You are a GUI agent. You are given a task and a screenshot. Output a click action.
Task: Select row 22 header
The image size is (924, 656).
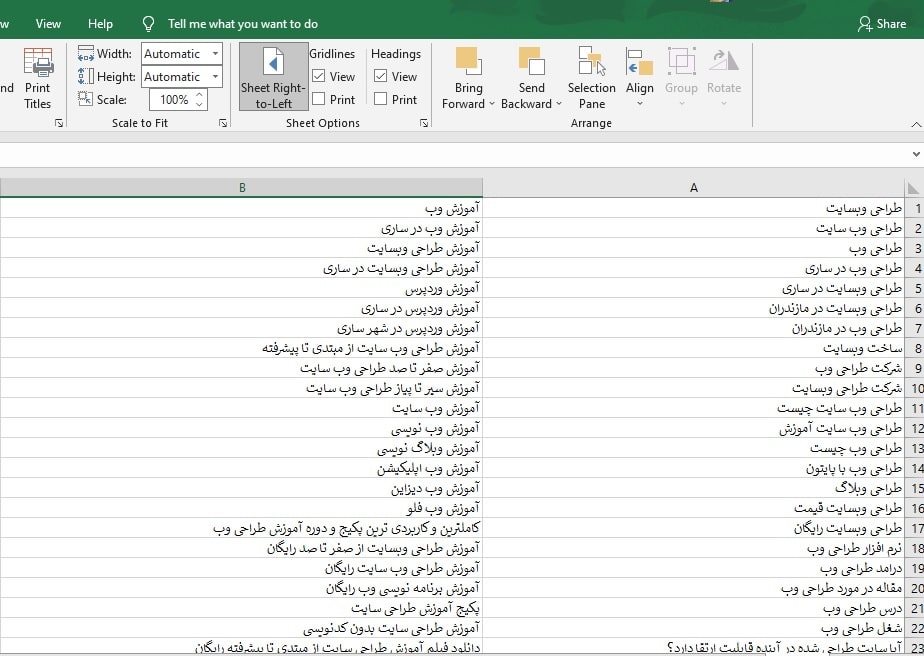tap(915, 628)
